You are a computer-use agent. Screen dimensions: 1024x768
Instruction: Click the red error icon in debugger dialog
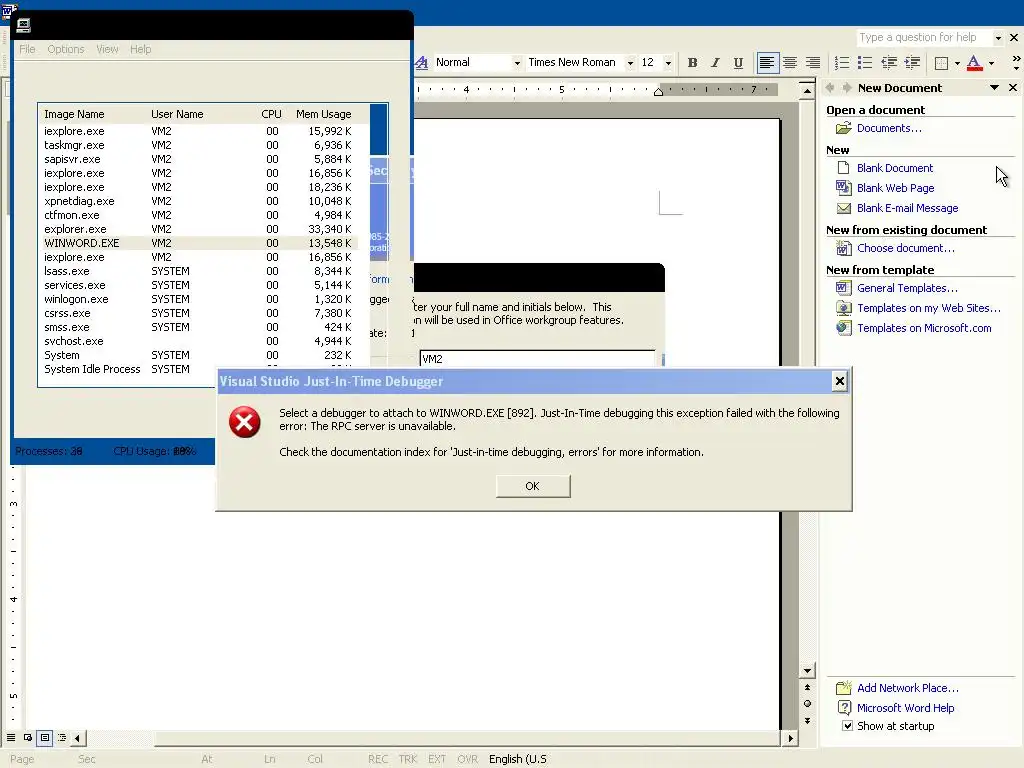click(245, 422)
